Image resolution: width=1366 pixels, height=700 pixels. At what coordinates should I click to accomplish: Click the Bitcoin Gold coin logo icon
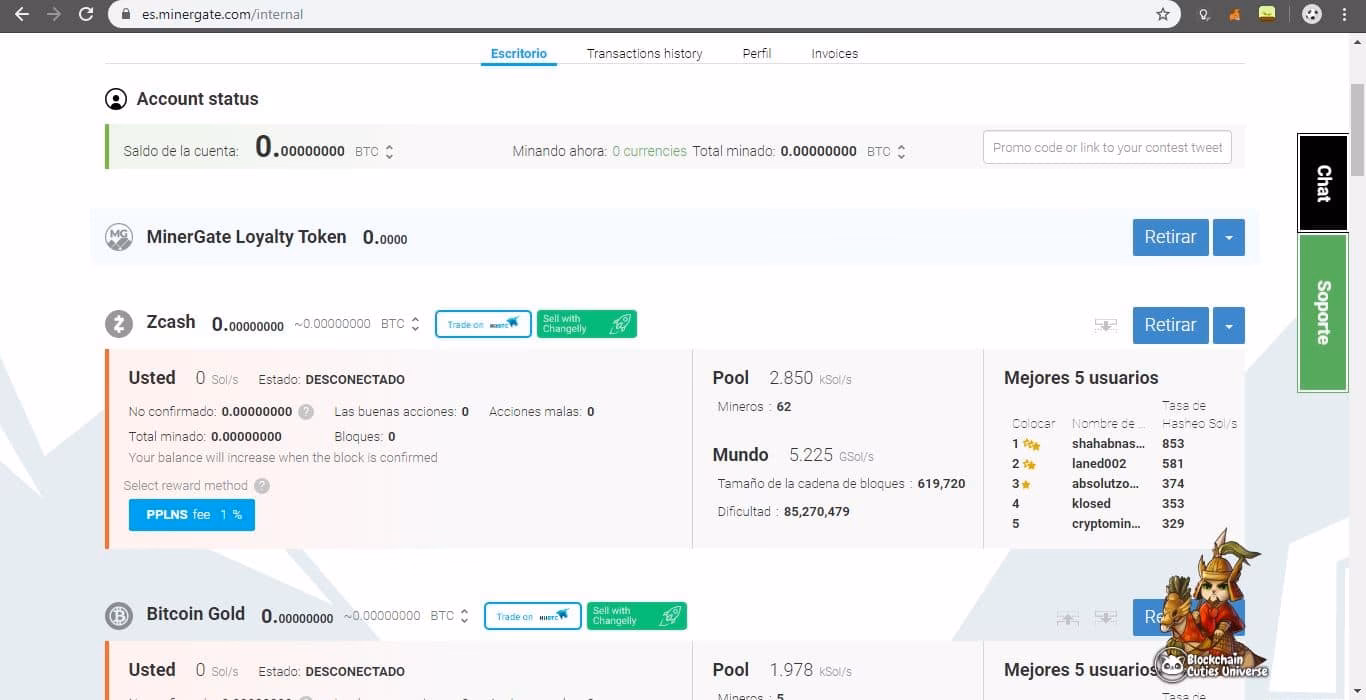pyautogui.click(x=119, y=616)
